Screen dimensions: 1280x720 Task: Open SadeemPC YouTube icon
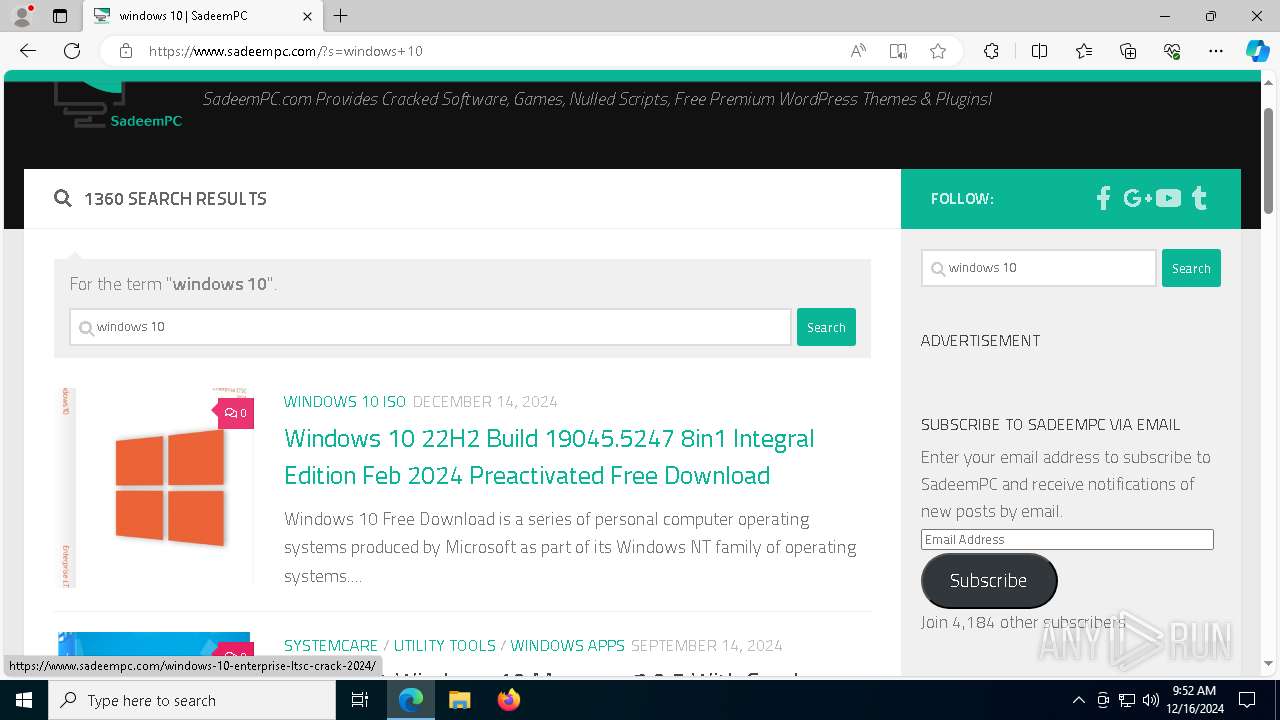(x=1168, y=198)
